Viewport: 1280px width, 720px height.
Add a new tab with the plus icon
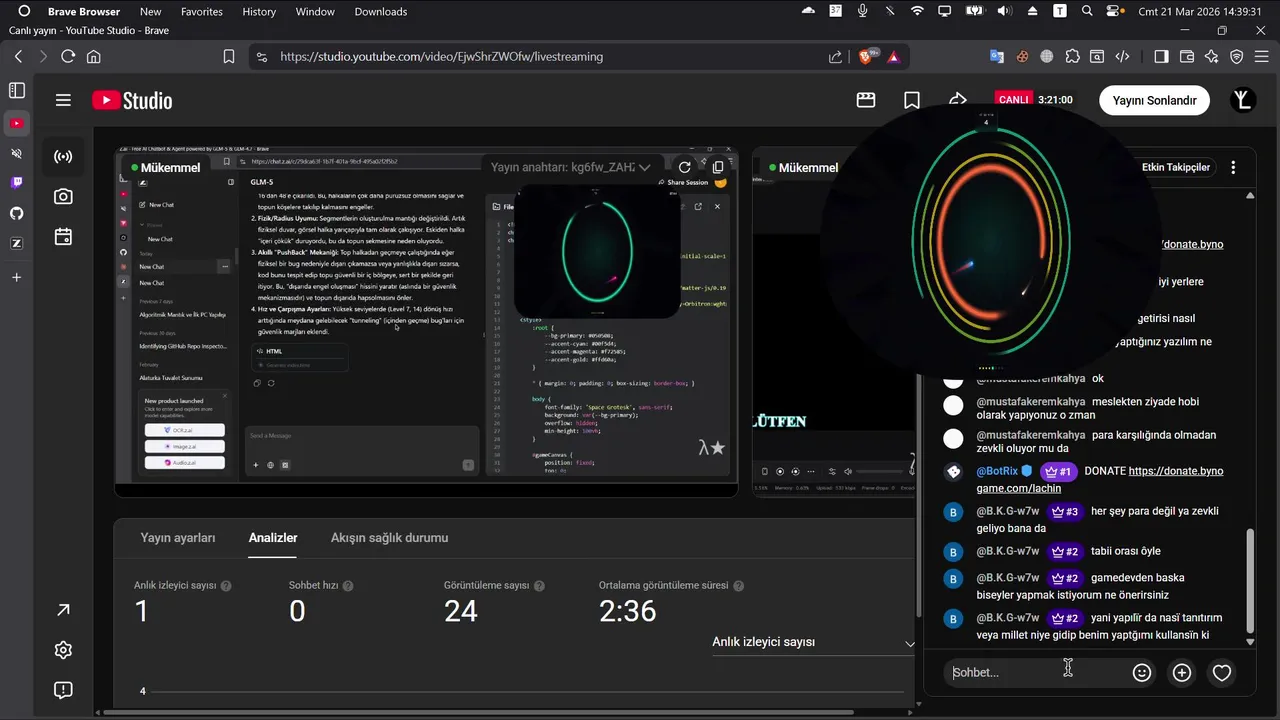click(16, 277)
